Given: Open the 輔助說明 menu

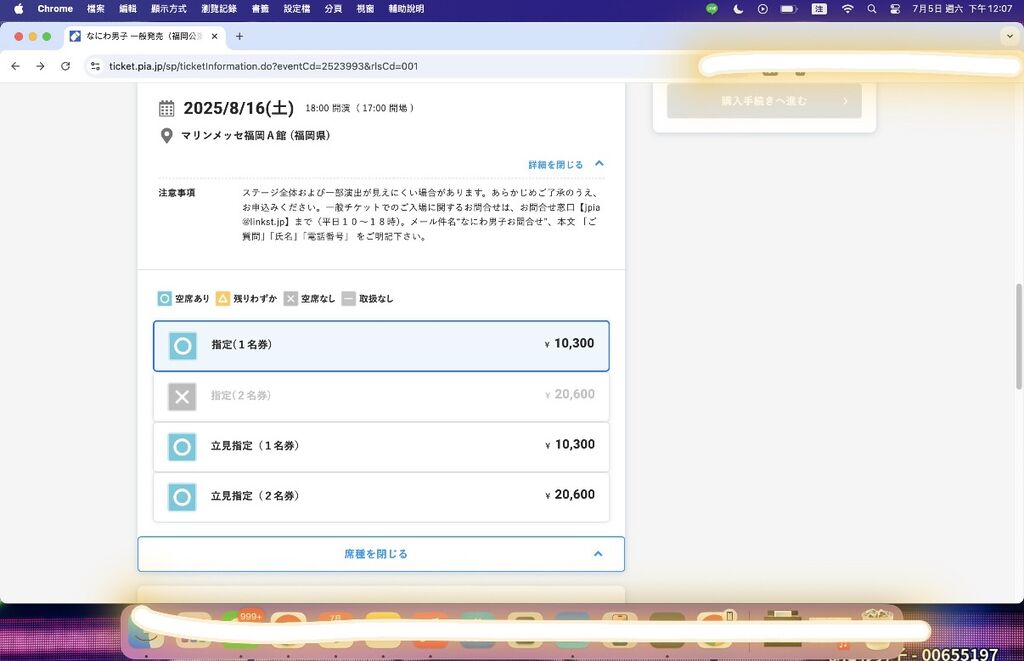Looking at the screenshot, I should coord(406,8).
